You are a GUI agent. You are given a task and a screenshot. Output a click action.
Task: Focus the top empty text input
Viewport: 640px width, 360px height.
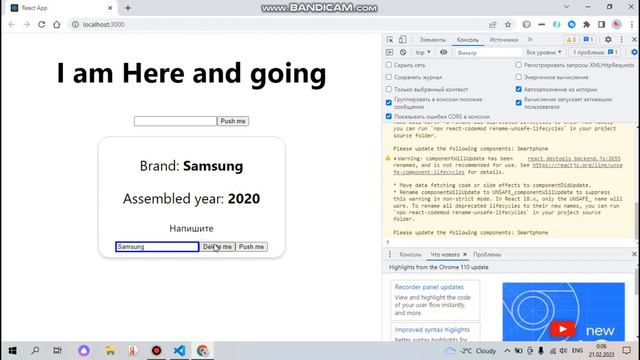click(176, 121)
